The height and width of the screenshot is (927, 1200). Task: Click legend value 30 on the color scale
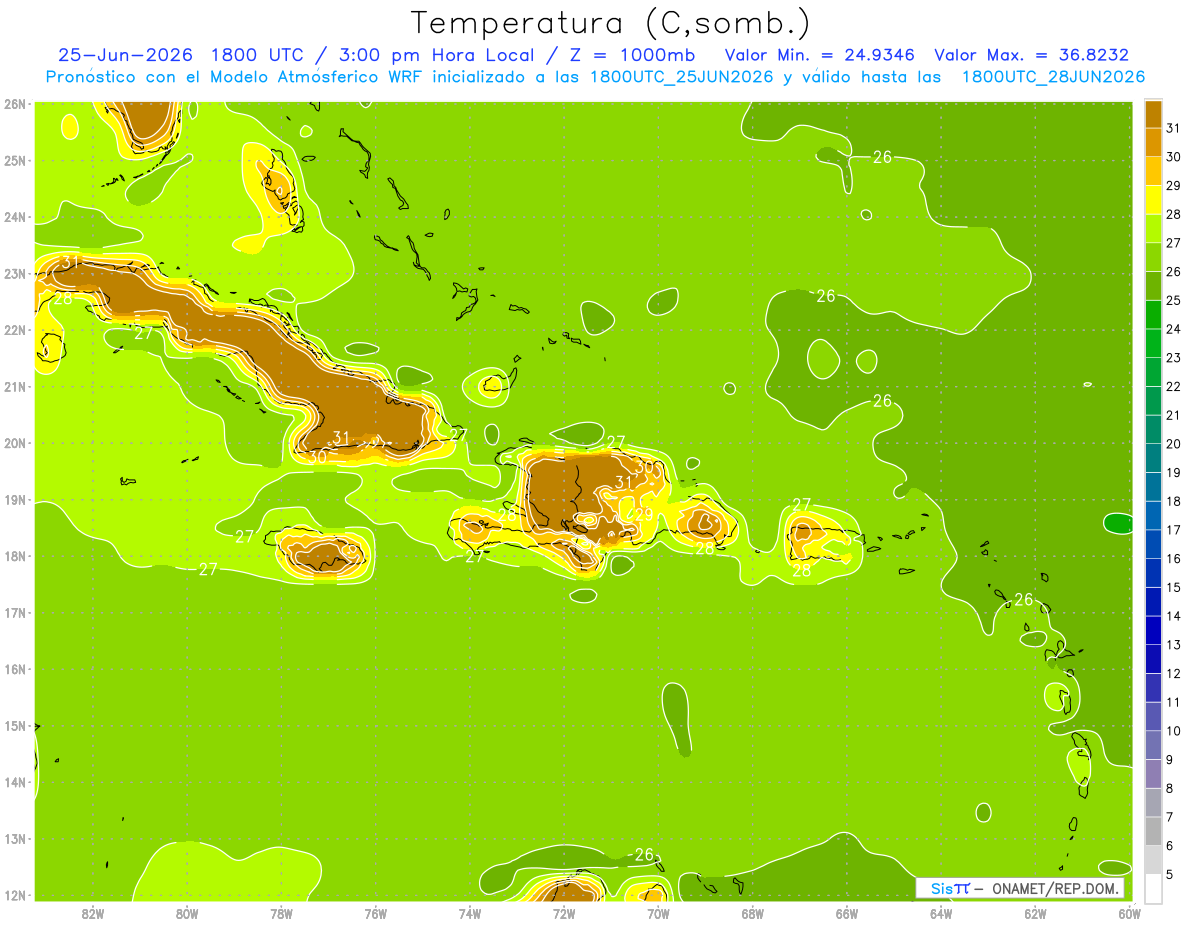[x=1173, y=157]
